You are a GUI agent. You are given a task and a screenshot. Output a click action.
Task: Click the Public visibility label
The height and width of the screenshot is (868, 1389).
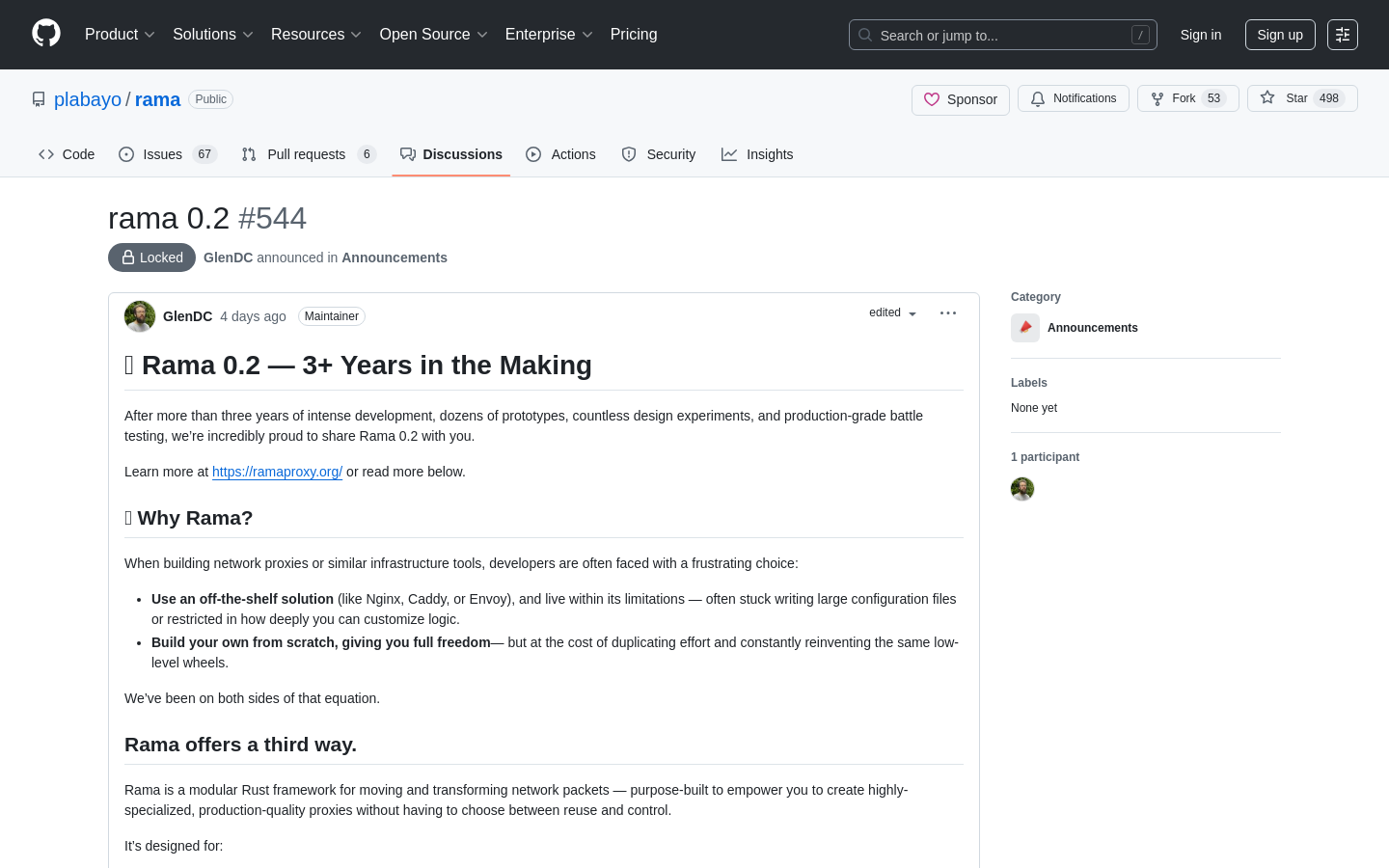point(210,99)
